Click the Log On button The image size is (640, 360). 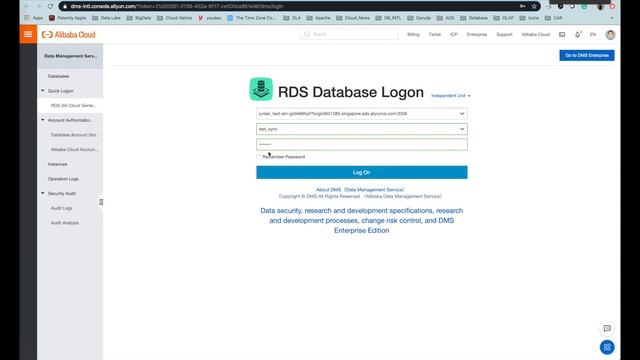click(x=362, y=172)
